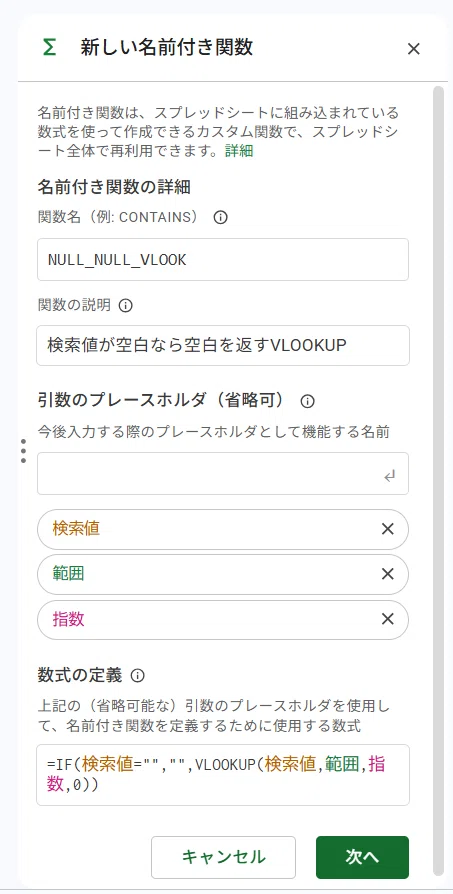The height and width of the screenshot is (894, 453).
Task: Click the キャンセル button
Action: pos(223,857)
